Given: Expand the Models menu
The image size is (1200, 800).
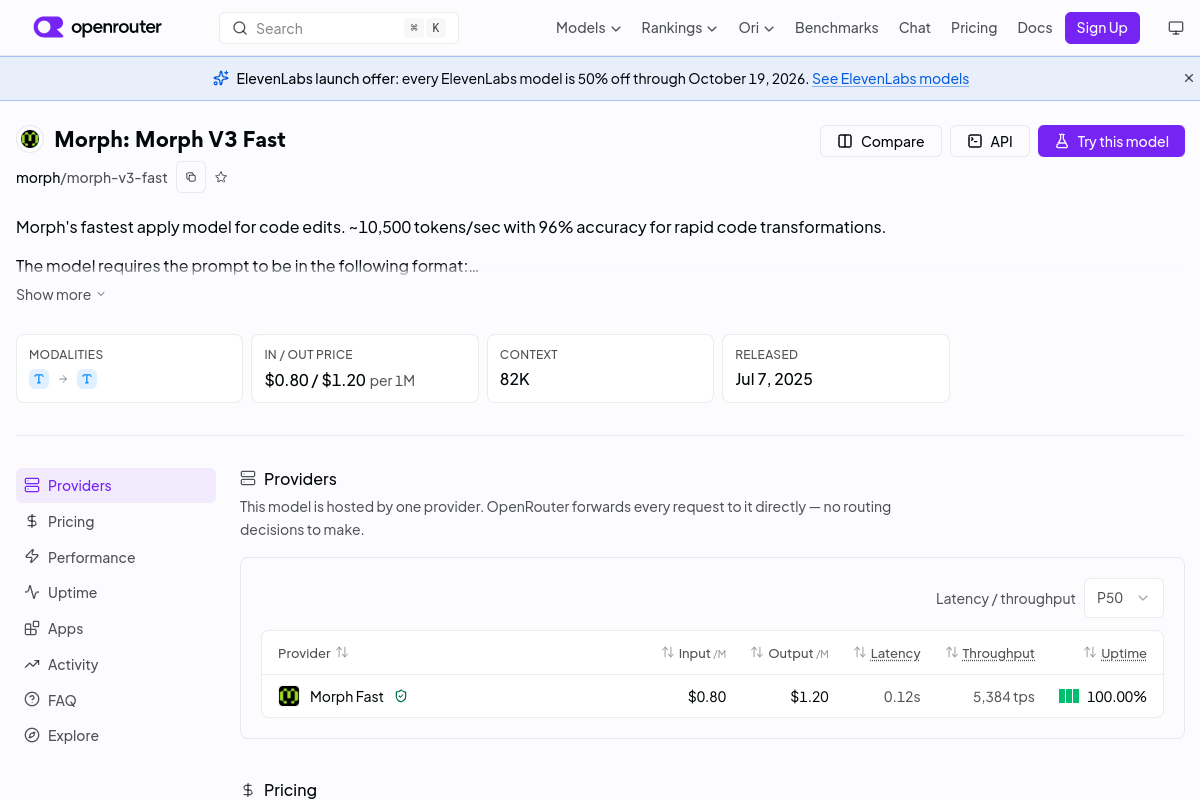Looking at the screenshot, I should pyautogui.click(x=588, y=28).
